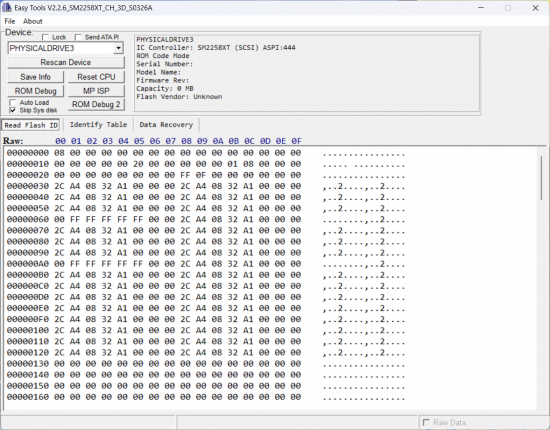The image size is (550, 430).
Task: Click the ROM Debug button
Action: [35, 91]
